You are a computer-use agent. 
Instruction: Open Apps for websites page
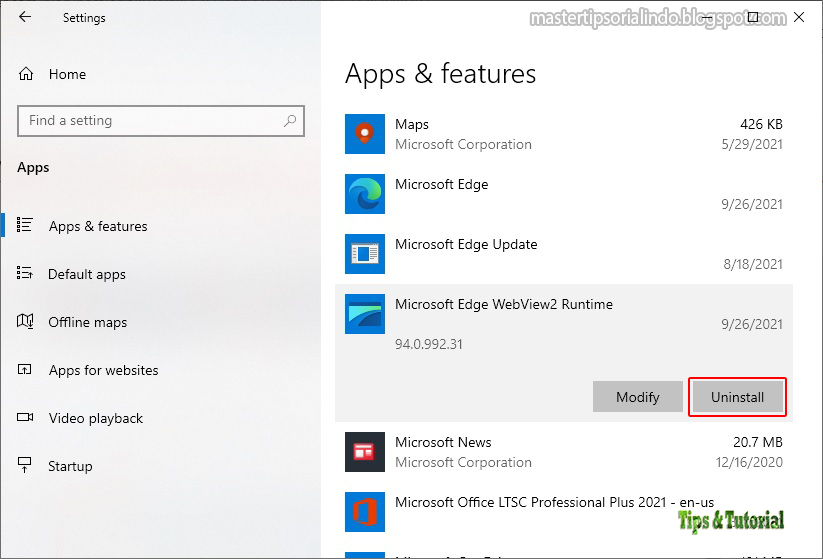[103, 370]
